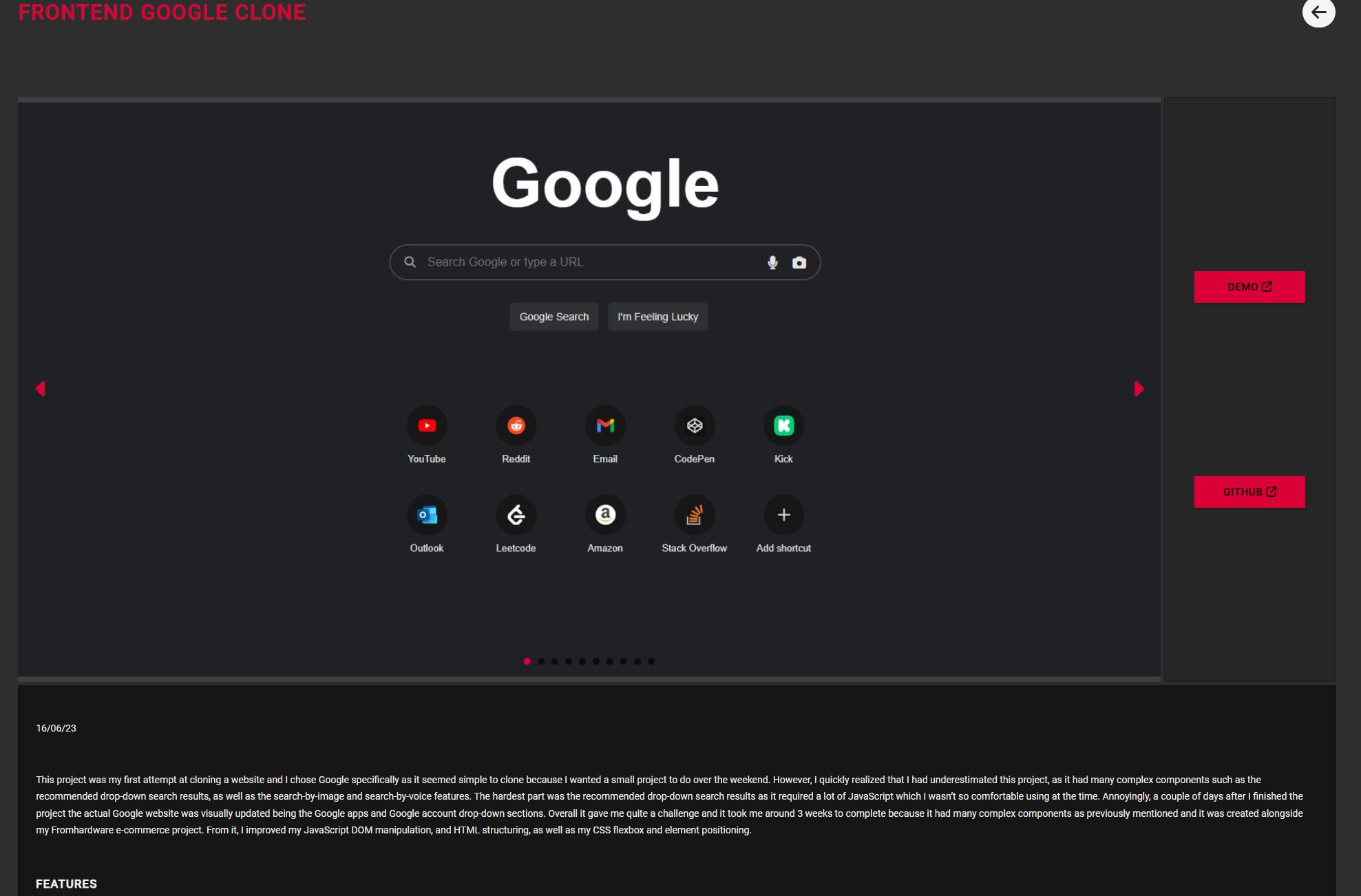Open the GITHUB external link button
1361x896 pixels.
(x=1249, y=492)
